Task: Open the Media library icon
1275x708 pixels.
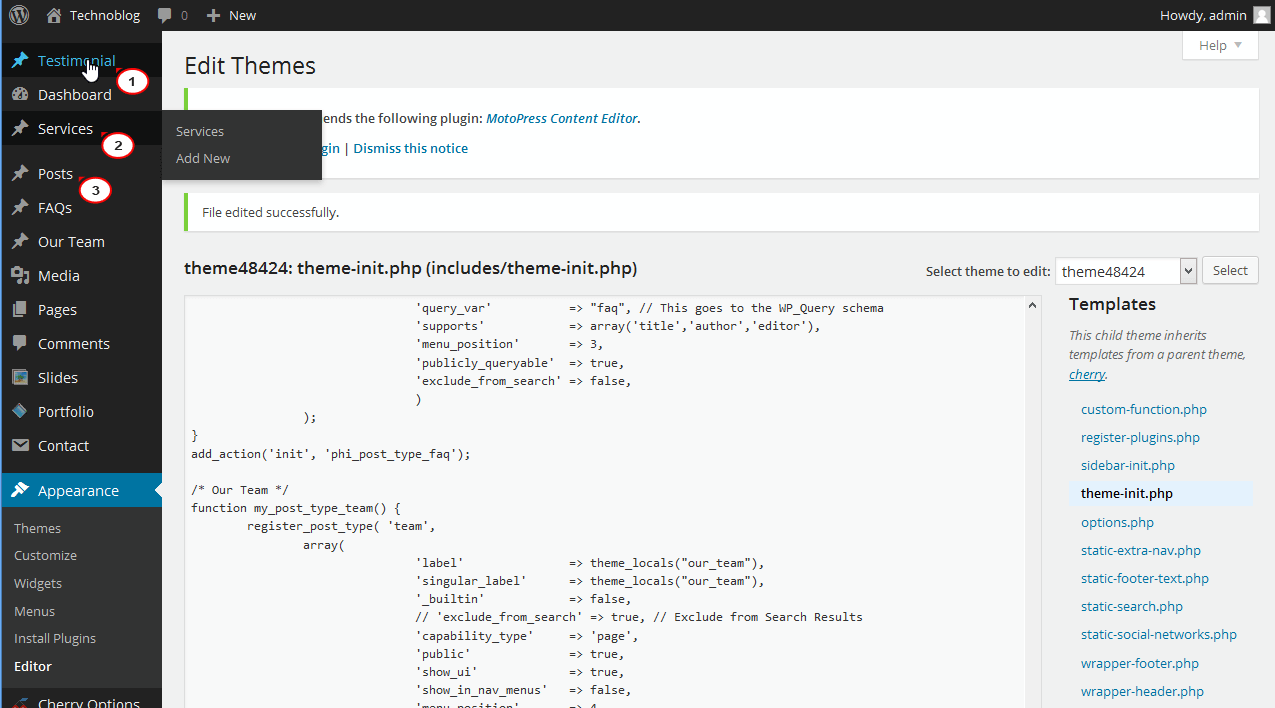Action: [x=22, y=275]
